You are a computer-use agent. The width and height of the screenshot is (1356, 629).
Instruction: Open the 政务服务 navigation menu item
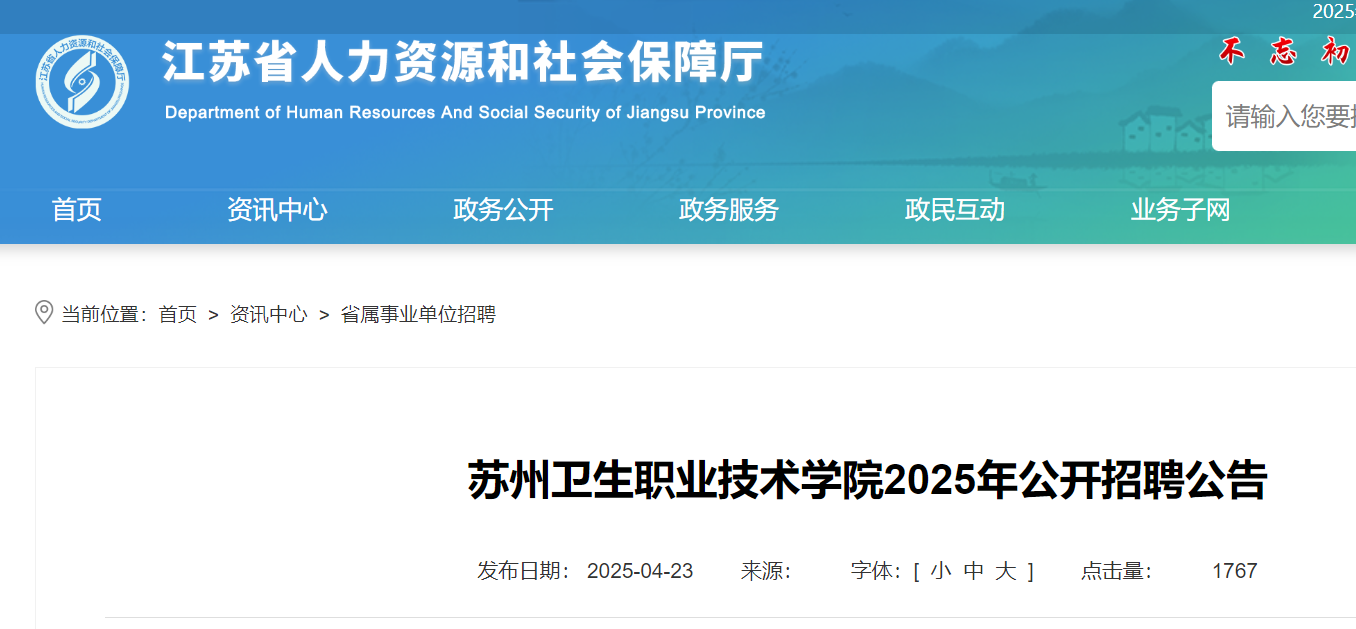(729, 210)
